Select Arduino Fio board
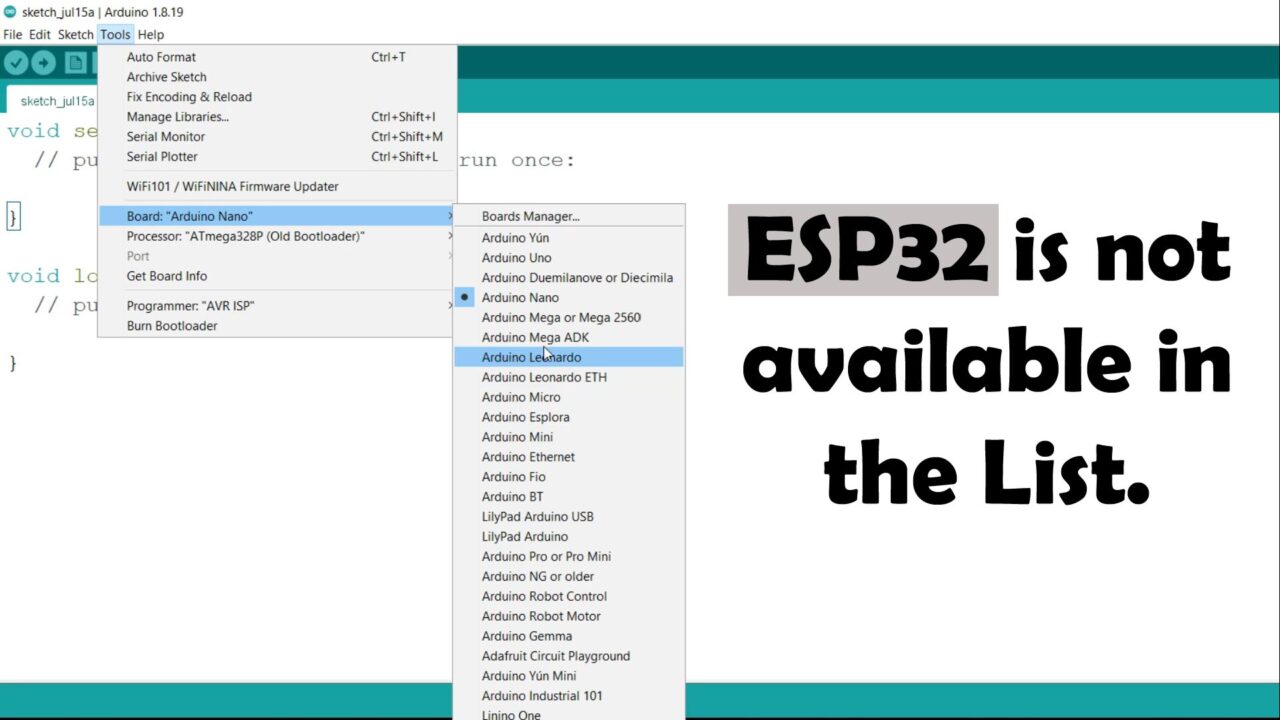This screenshot has height=720, width=1280. point(569,477)
